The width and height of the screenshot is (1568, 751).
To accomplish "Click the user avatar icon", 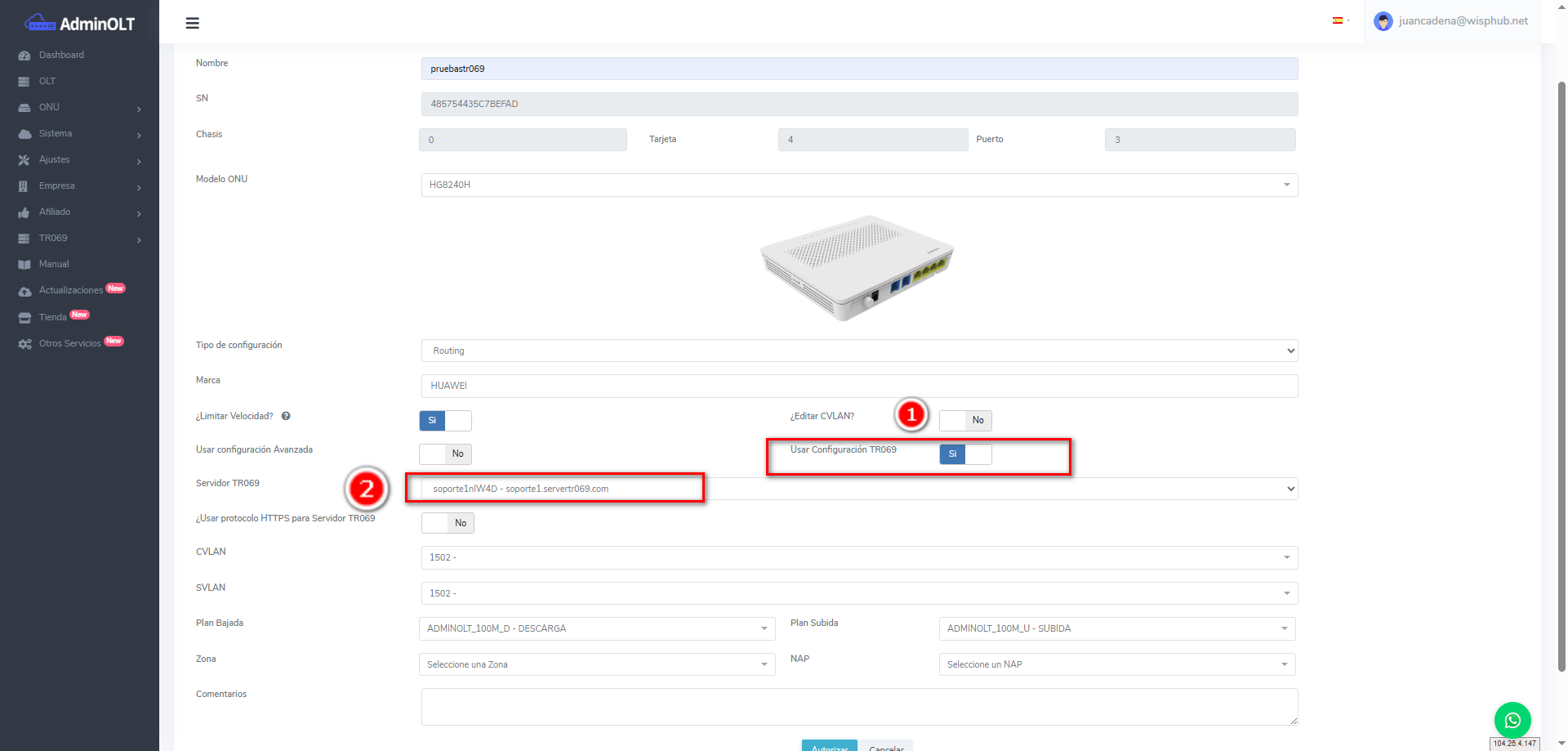I will point(1383,21).
